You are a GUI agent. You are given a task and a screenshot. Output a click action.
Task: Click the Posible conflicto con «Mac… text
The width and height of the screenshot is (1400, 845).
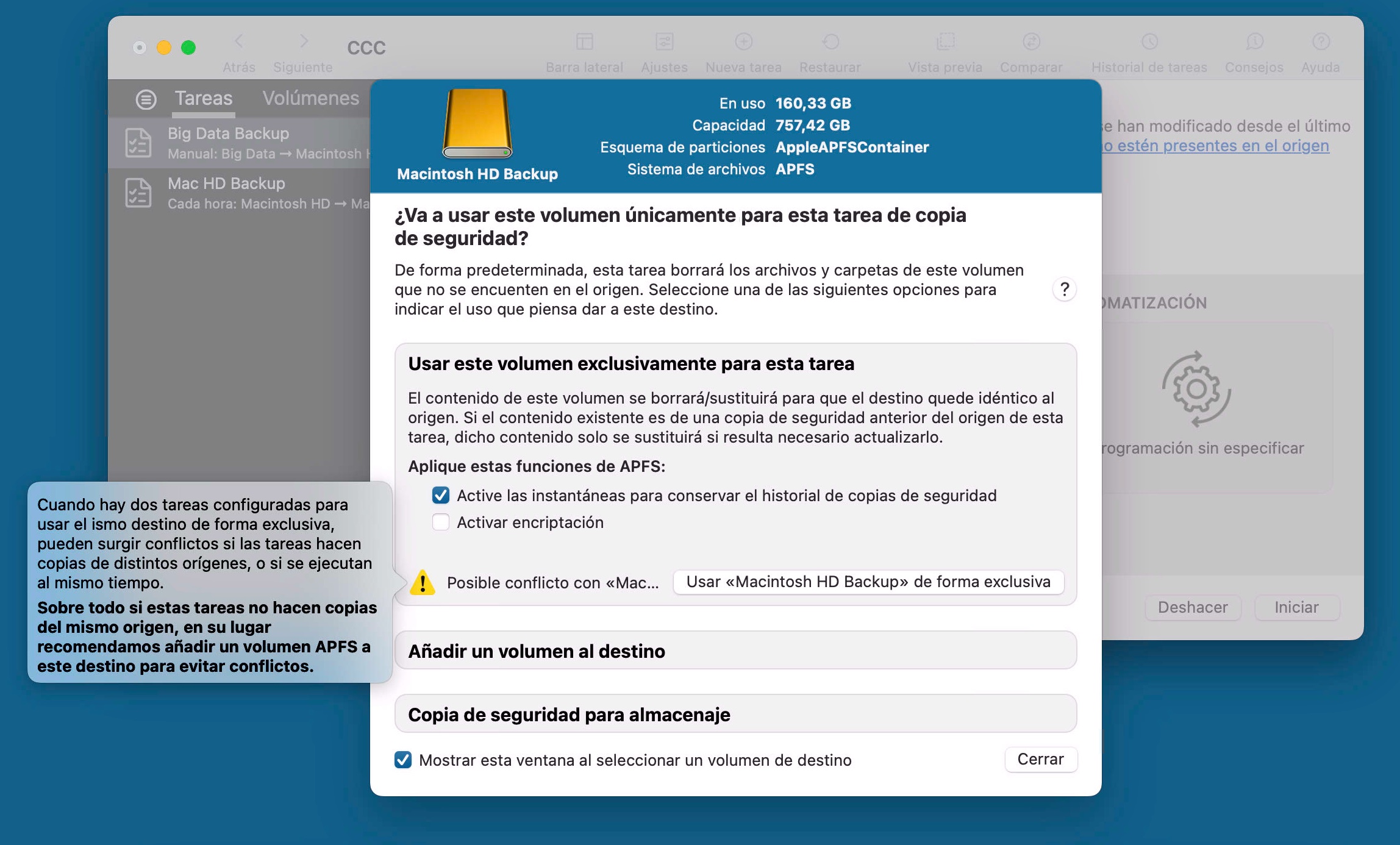[552, 583]
